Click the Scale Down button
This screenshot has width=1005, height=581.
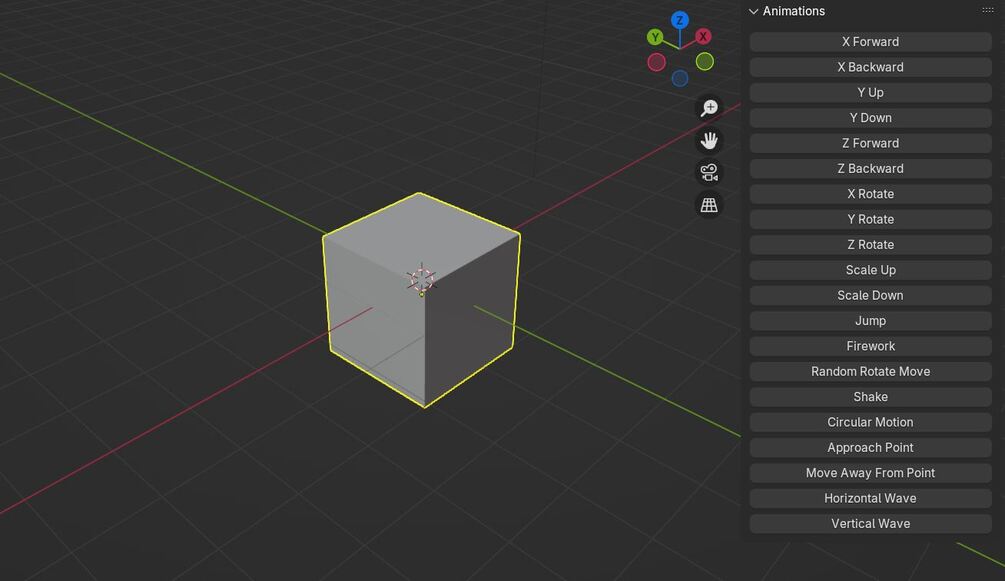click(x=870, y=295)
